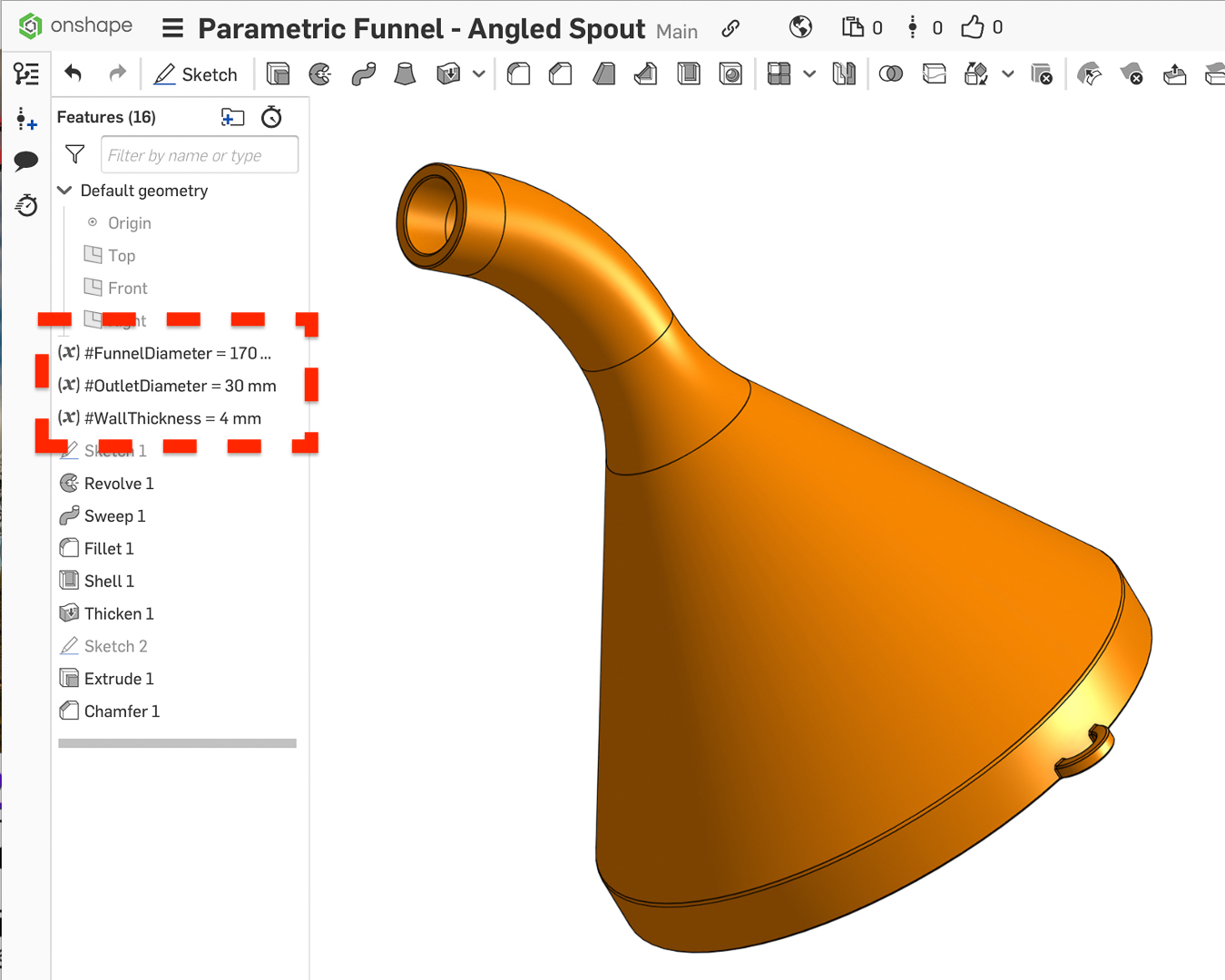Open the Thicken tool dropdown arrow
The width and height of the screenshot is (1225, 980).
(x=479, y=74)
